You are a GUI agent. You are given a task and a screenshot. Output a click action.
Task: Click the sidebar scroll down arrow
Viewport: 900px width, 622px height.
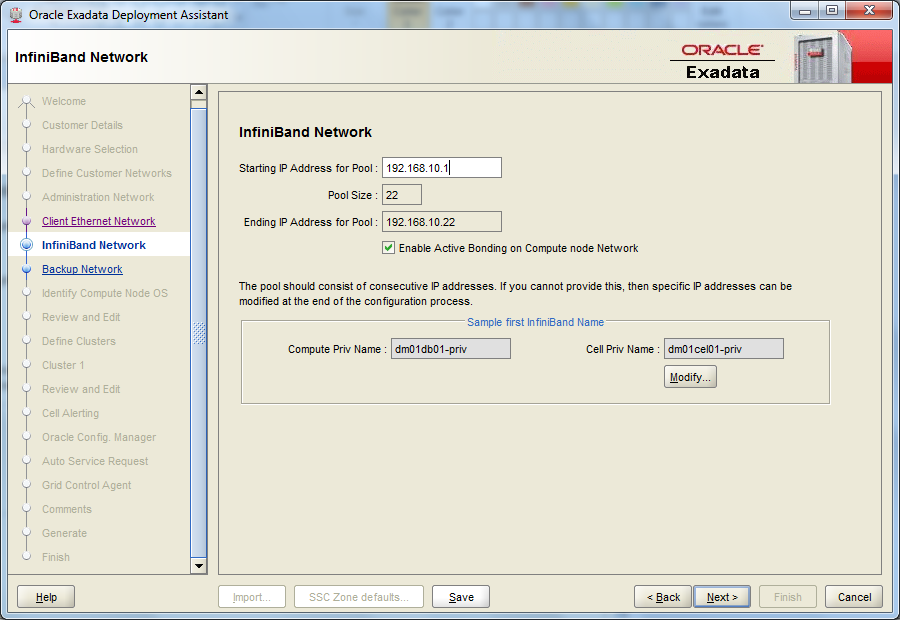(199, 566)
